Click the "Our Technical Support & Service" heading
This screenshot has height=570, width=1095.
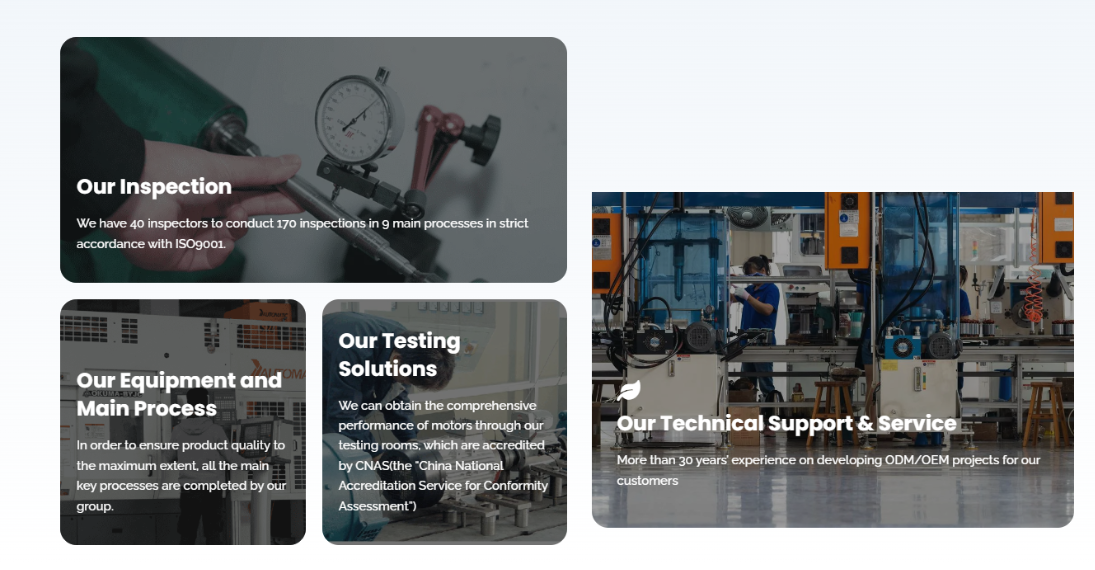click(x=786, y=423)
